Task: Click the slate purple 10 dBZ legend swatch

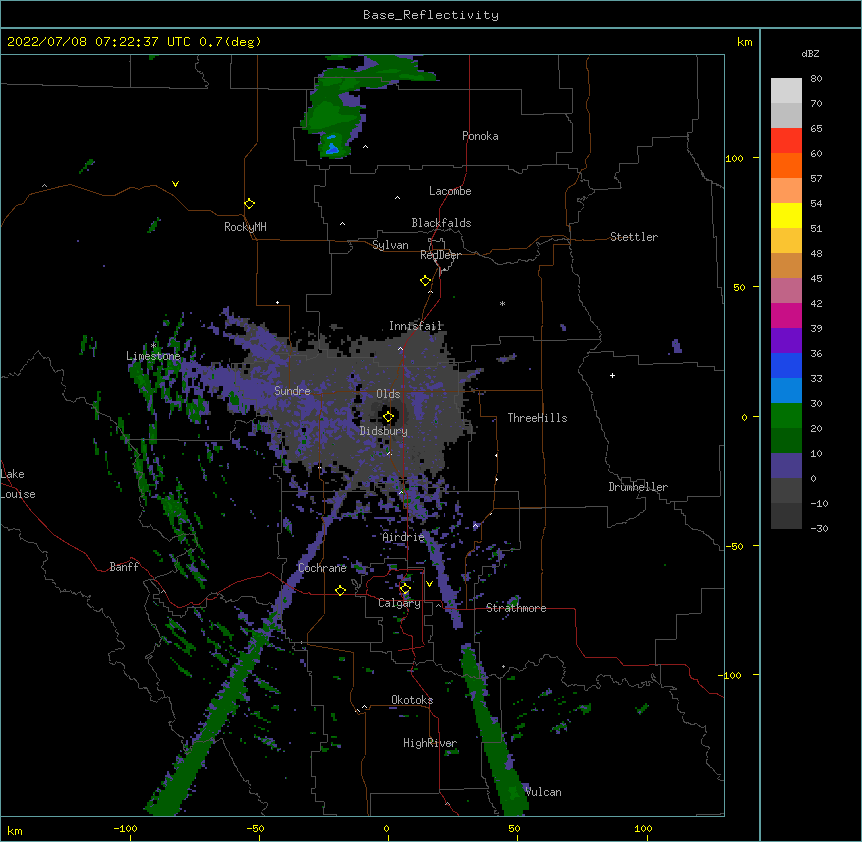Action: (786, 466)
